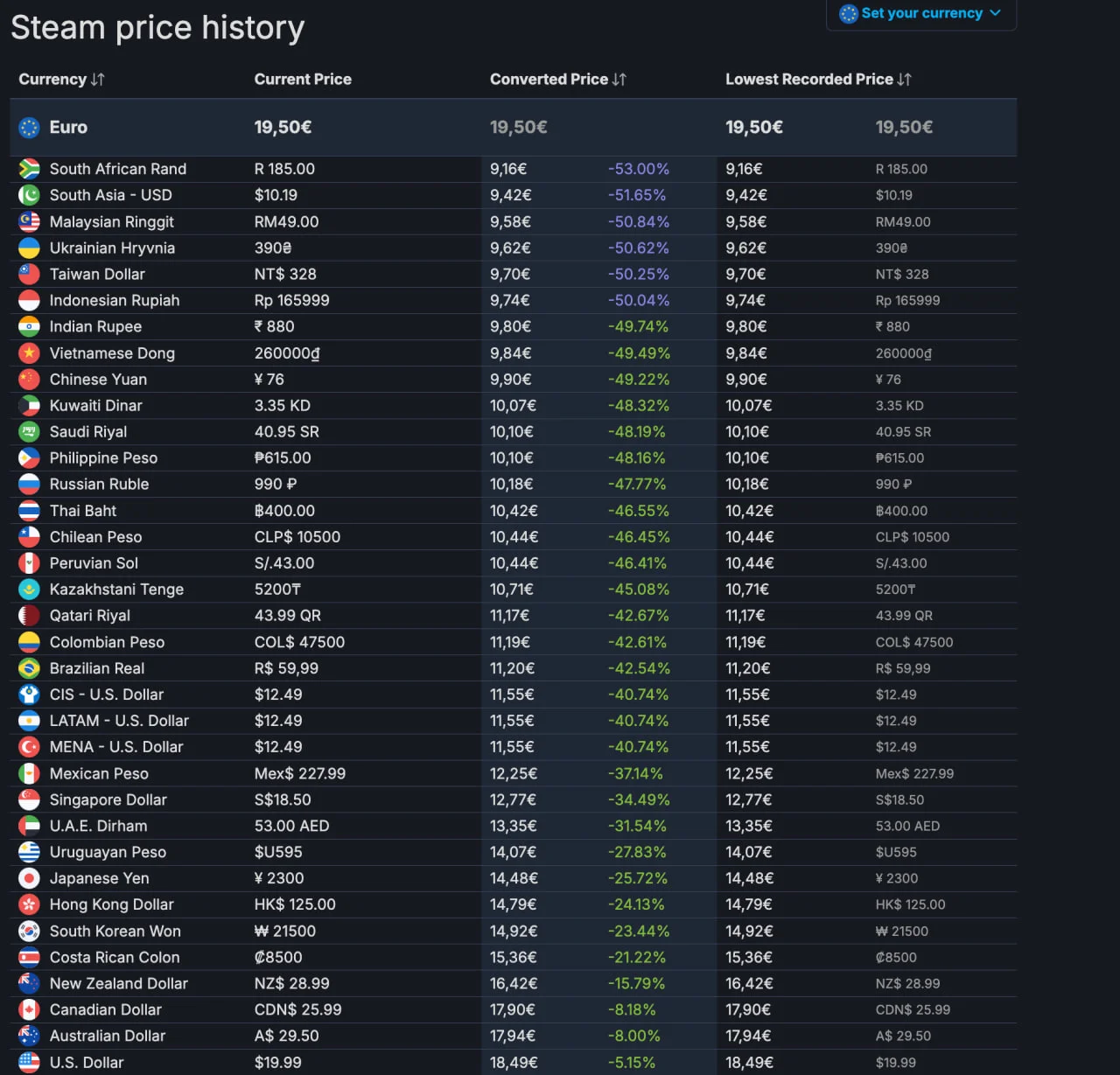The height and width of the screenshot is (1075, 1120).
Task: Click the U.S. Dollar row label
Action: click(87, 1063)
